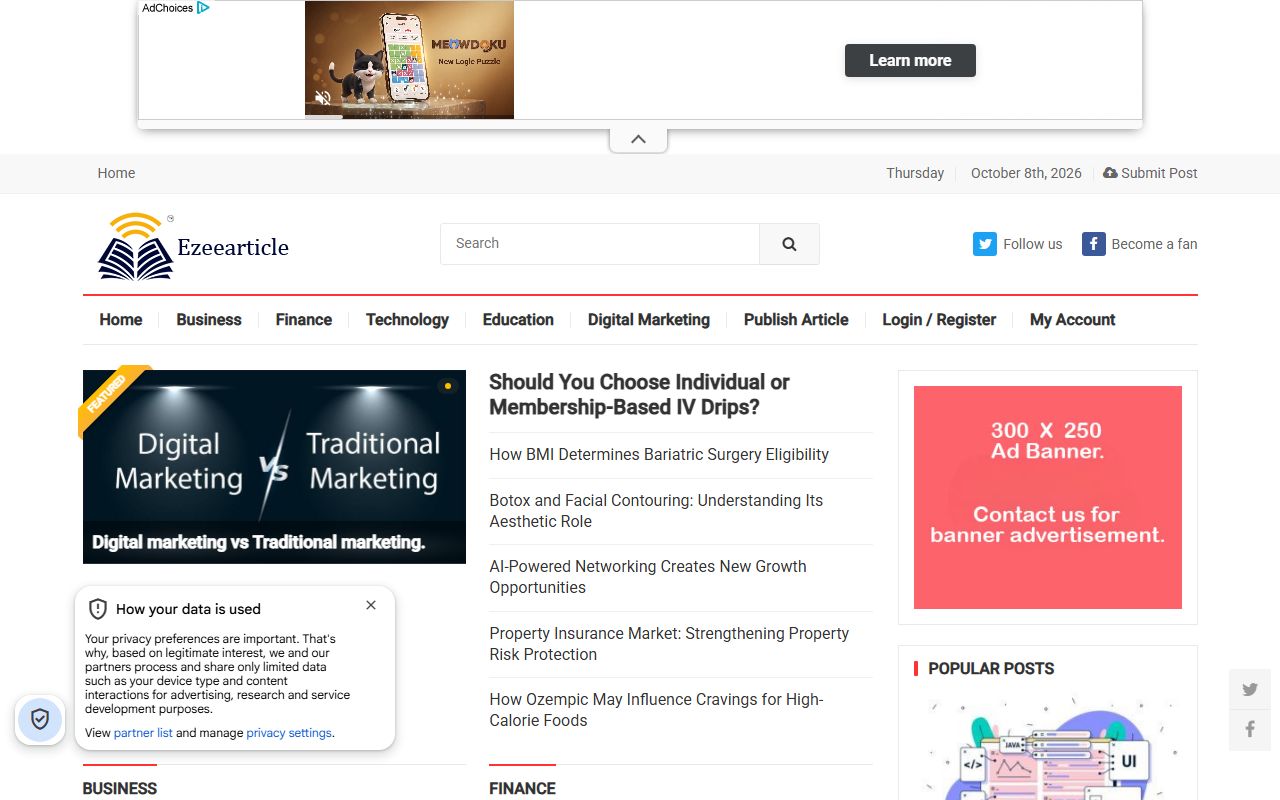Screen dimensions: 1280x800
Task: Focus the Search input field
Action: point(600,244)
